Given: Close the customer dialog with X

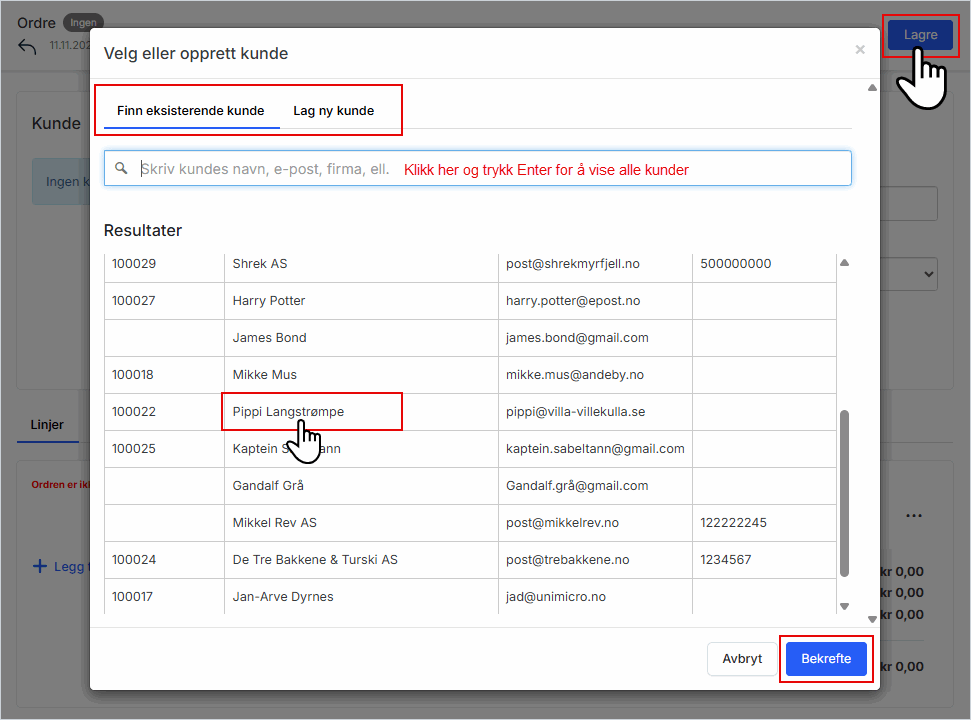Looking at the screenshot, I should 859,50.
